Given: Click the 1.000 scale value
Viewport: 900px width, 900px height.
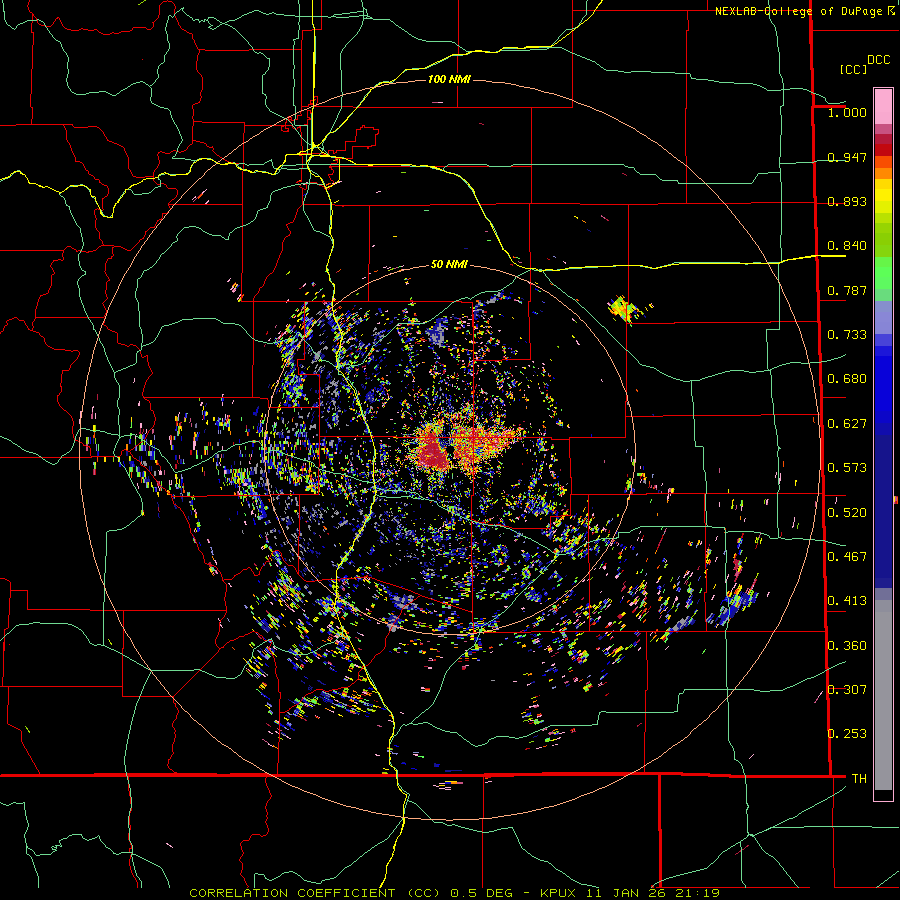Looking at the screenshot, I should coord(847,112).
